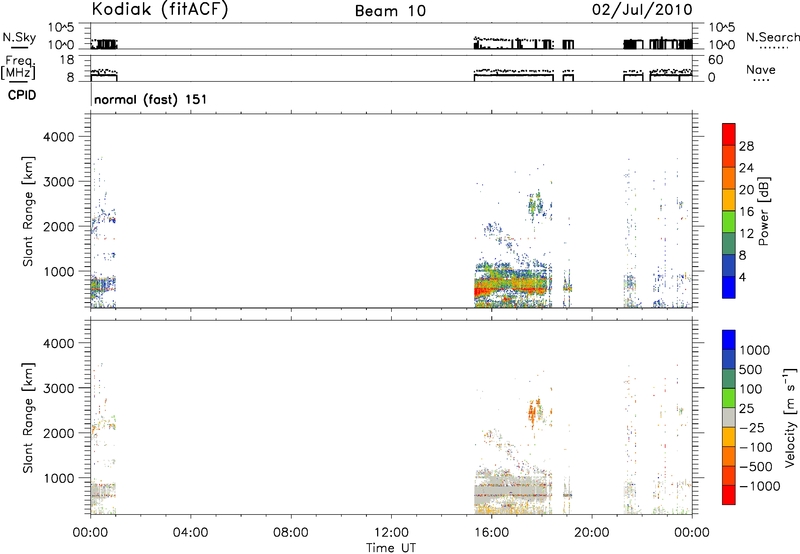
Task: Click the power panel's 'Slant Range [km]' label
Action: 28,211
